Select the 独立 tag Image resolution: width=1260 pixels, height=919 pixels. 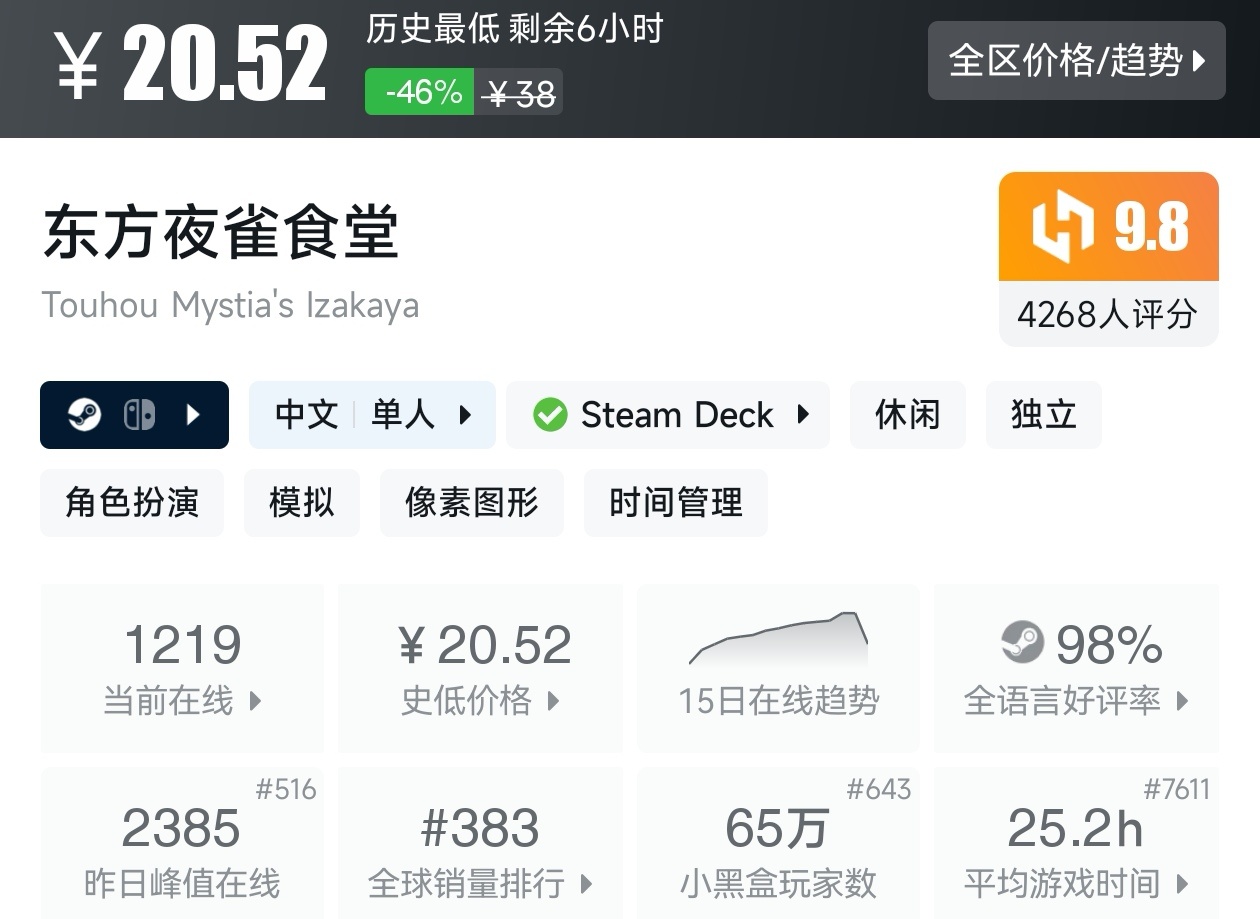1043,415
